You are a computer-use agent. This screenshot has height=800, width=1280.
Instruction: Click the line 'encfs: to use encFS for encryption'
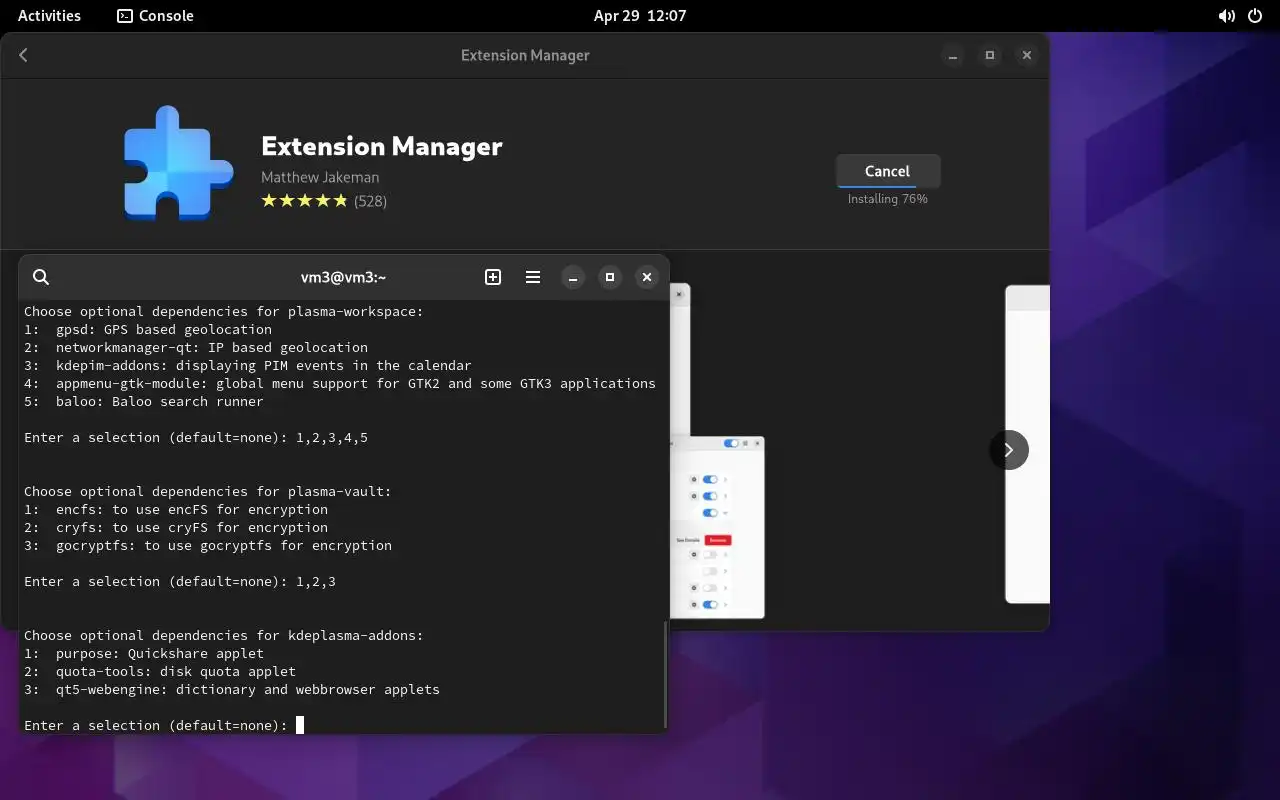(x=192, y=509)
